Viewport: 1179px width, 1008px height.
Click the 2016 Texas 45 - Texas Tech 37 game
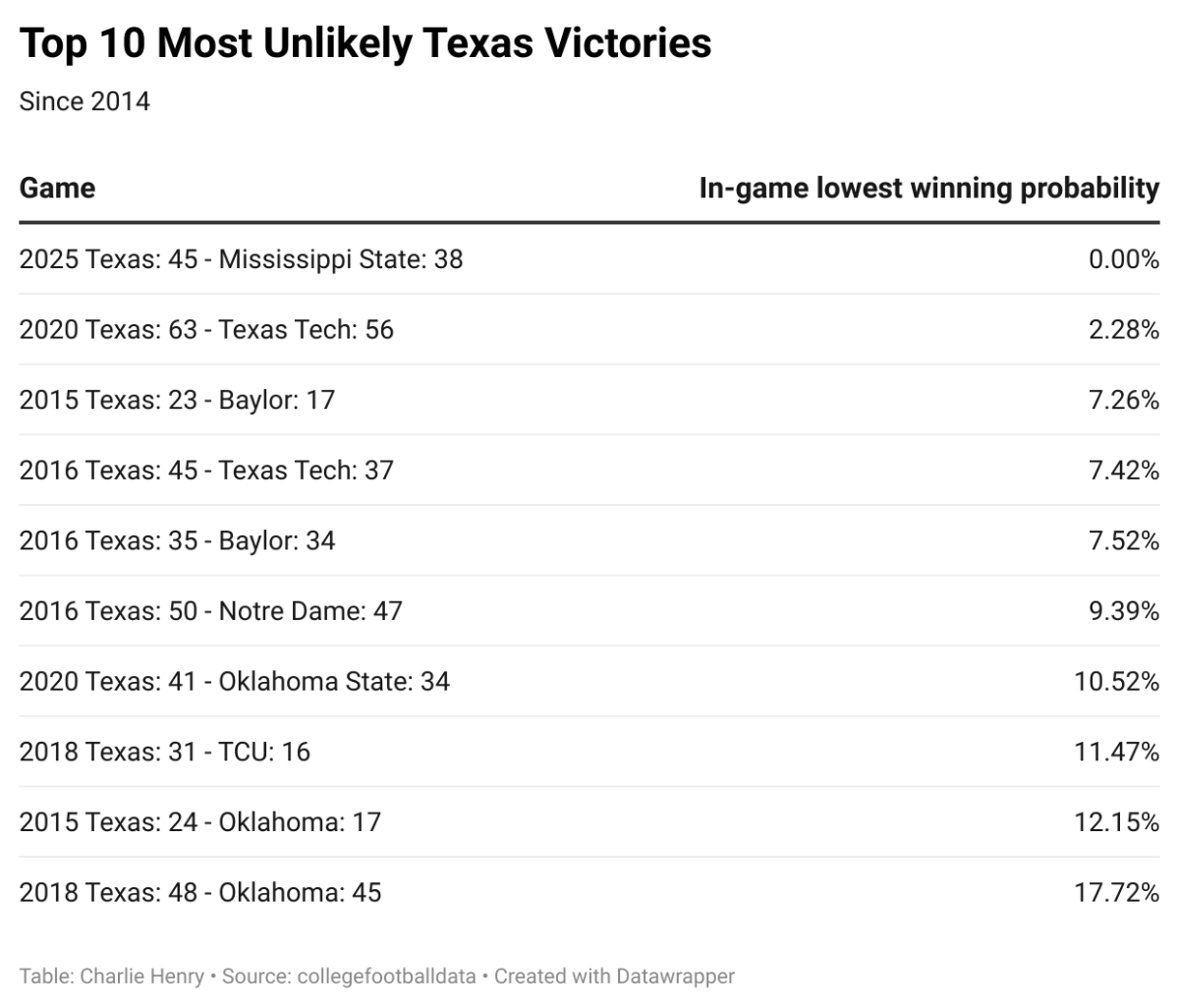206,471
